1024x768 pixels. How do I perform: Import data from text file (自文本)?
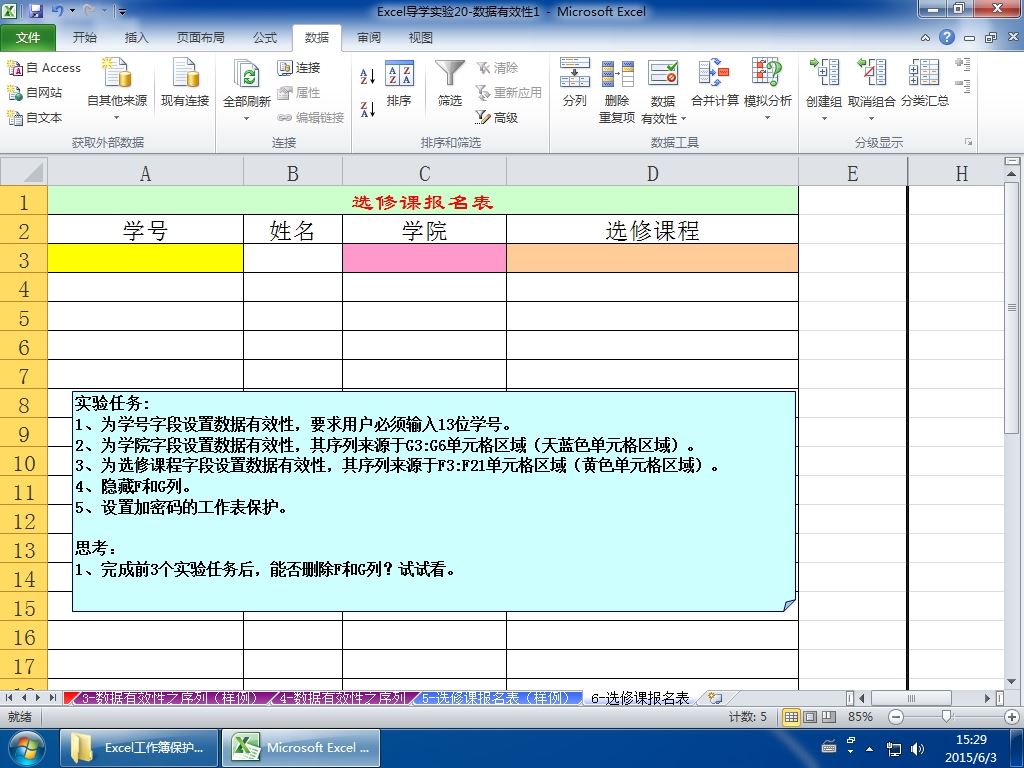[35, 118]
